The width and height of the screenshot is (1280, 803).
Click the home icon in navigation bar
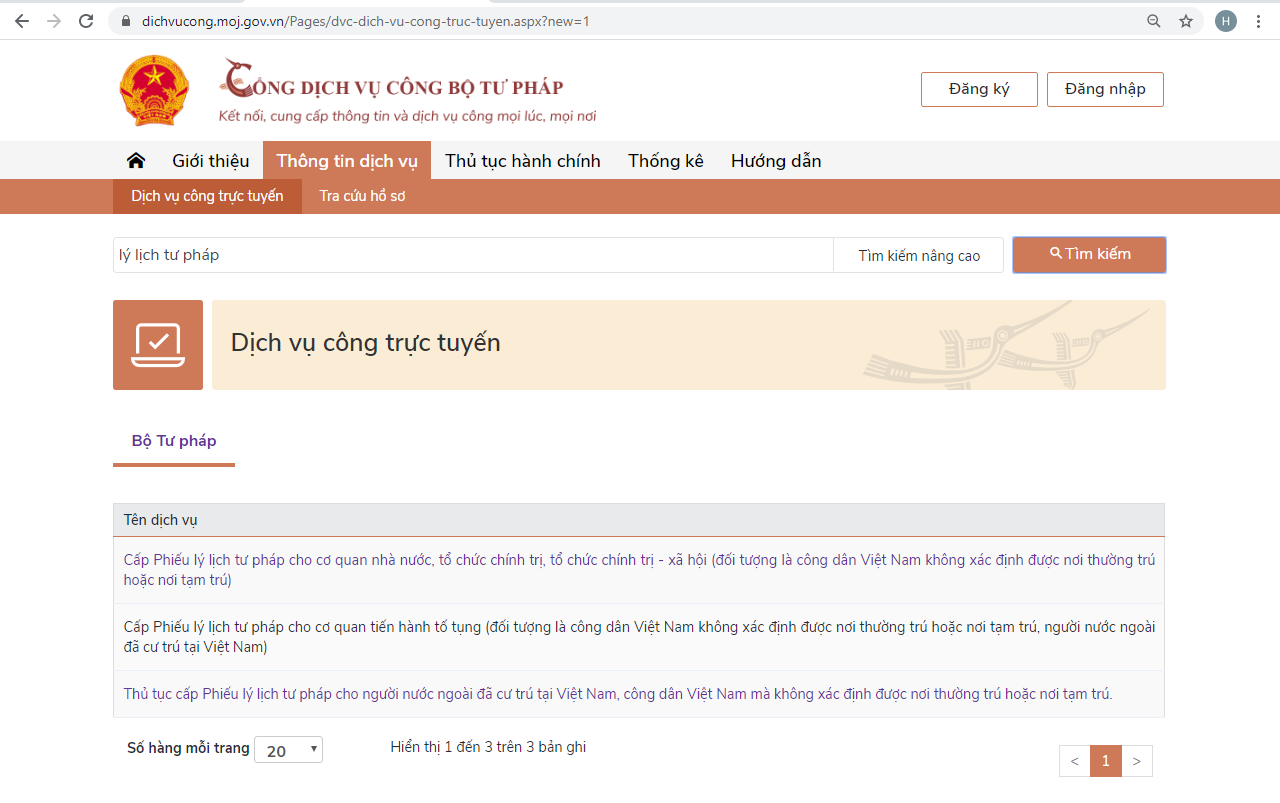click(x=136, y=161)
